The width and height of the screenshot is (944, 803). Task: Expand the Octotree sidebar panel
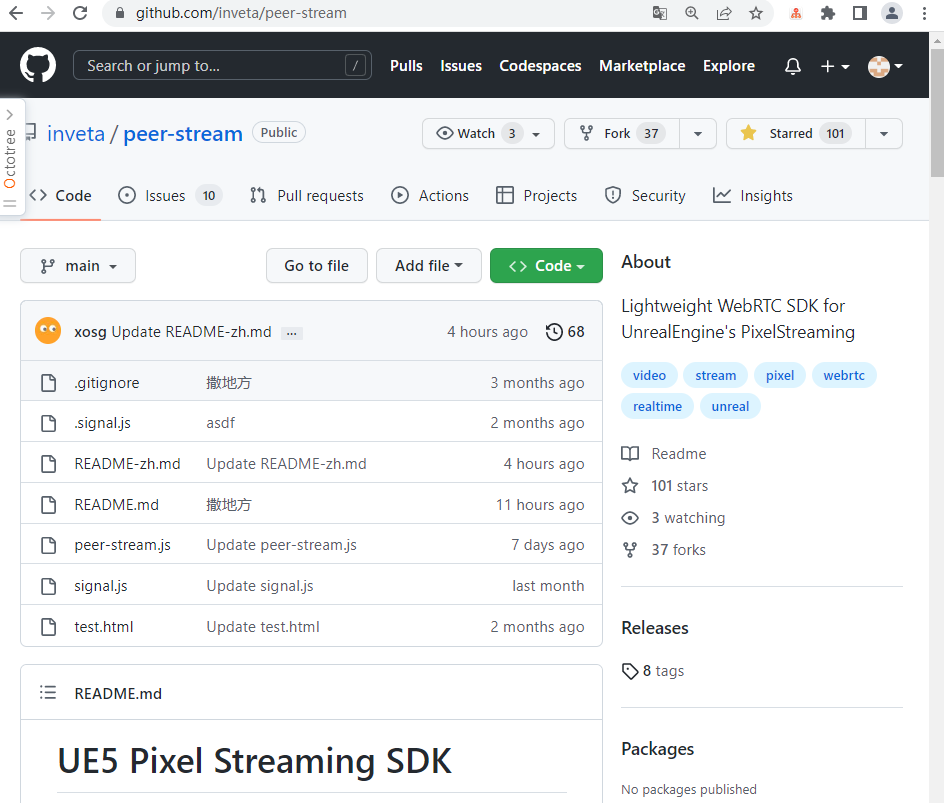click(12, 112)
